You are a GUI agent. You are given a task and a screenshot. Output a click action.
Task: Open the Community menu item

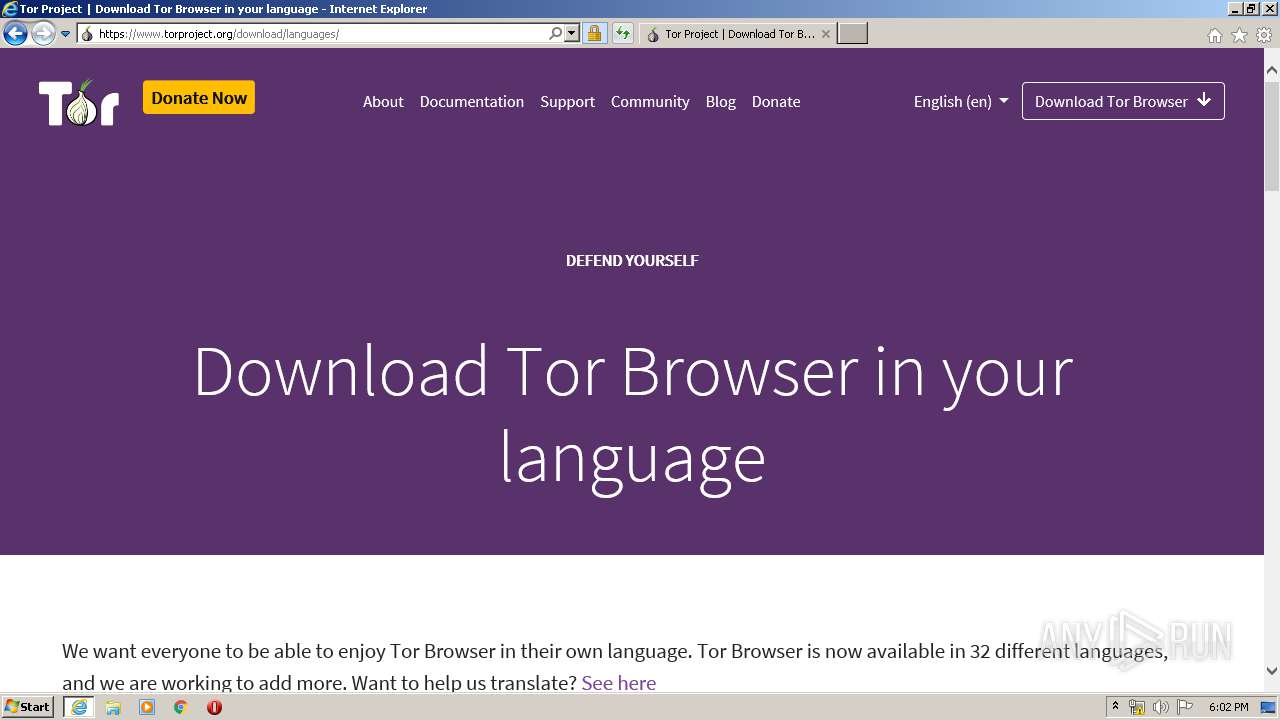click(x=650, y=101)
